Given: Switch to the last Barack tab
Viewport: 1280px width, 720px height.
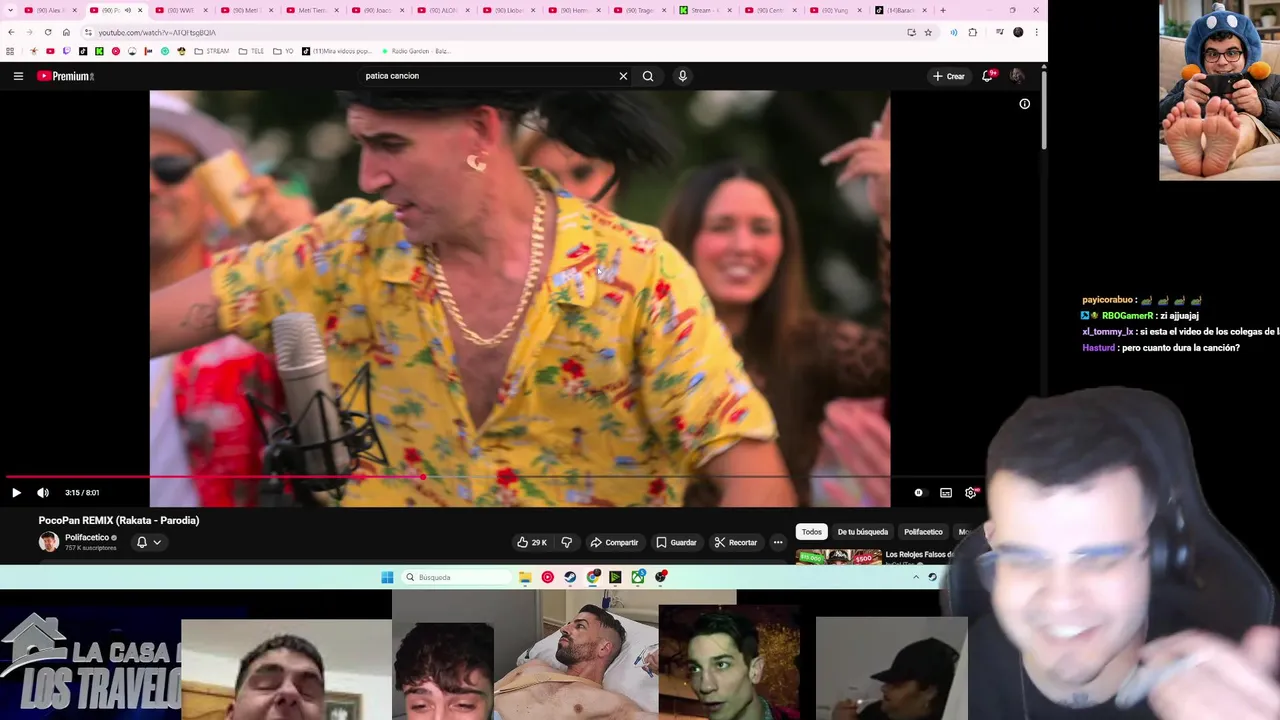Looking at the screenshot, I should [x=900, y=10].
